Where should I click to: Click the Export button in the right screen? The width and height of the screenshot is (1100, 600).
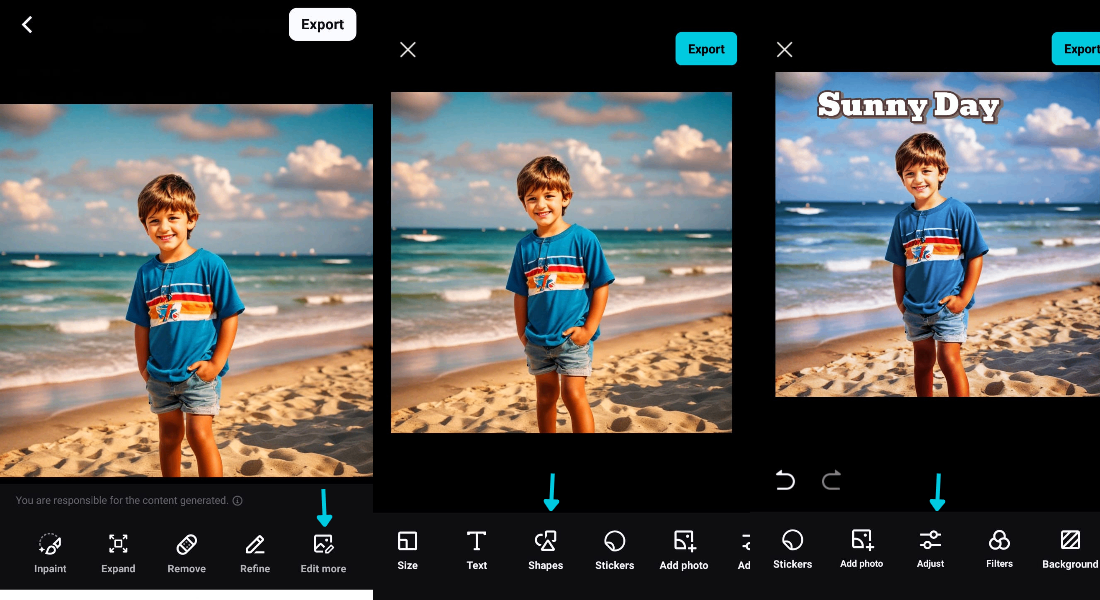(x=1076, y=48)
